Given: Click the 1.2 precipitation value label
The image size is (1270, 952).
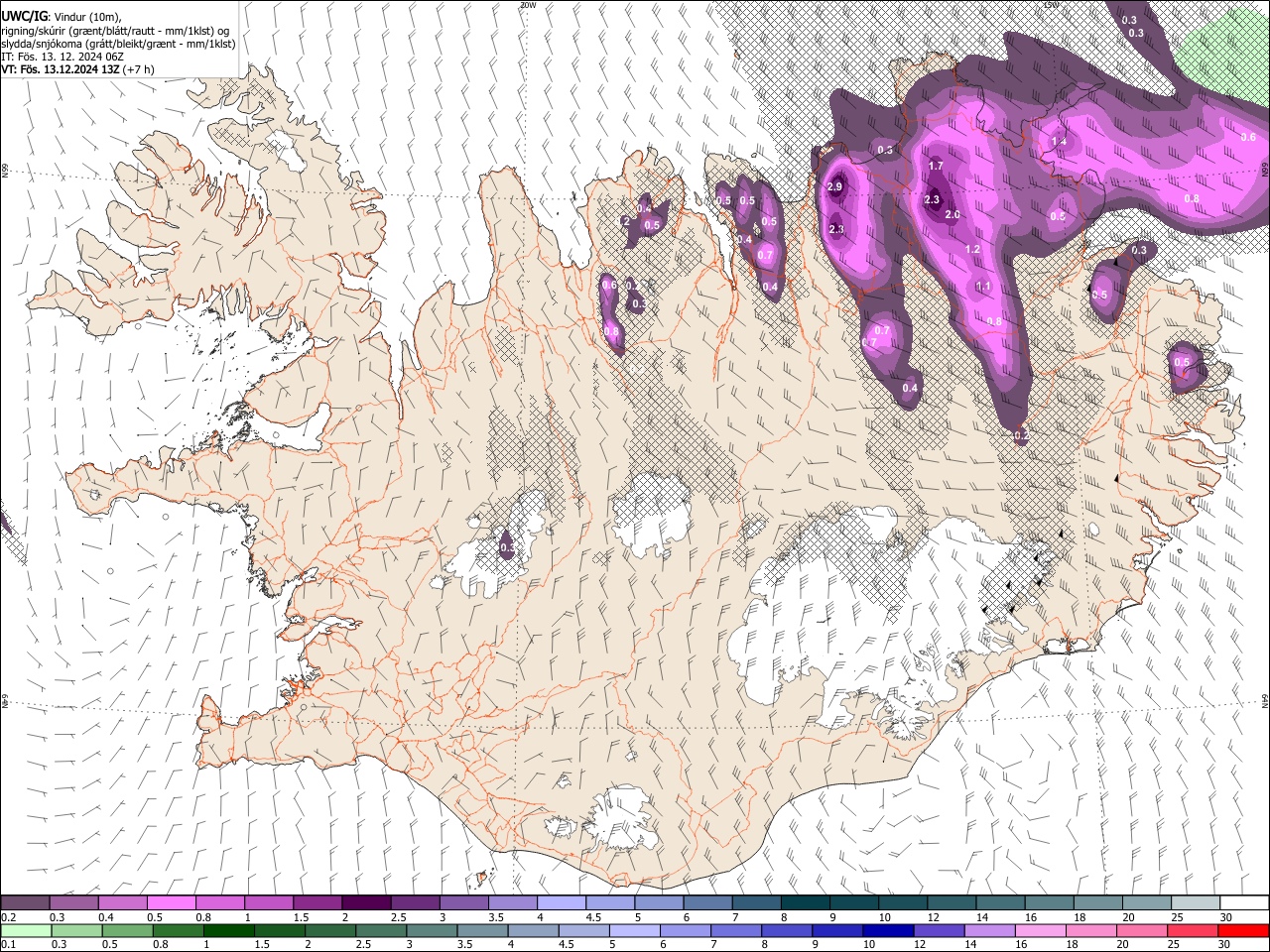Looking at the screenshot, I should pyautogui.click(x=972, y=250).
